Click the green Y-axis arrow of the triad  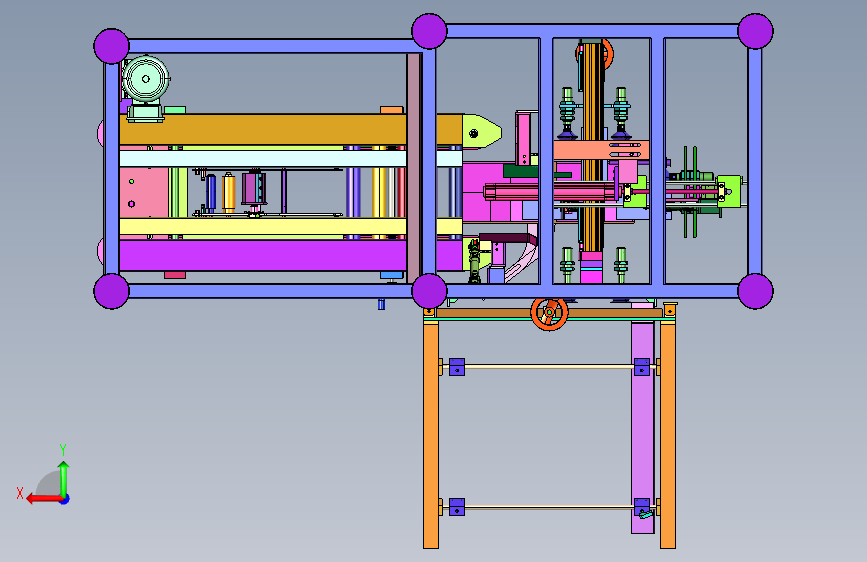pos(64,479)
